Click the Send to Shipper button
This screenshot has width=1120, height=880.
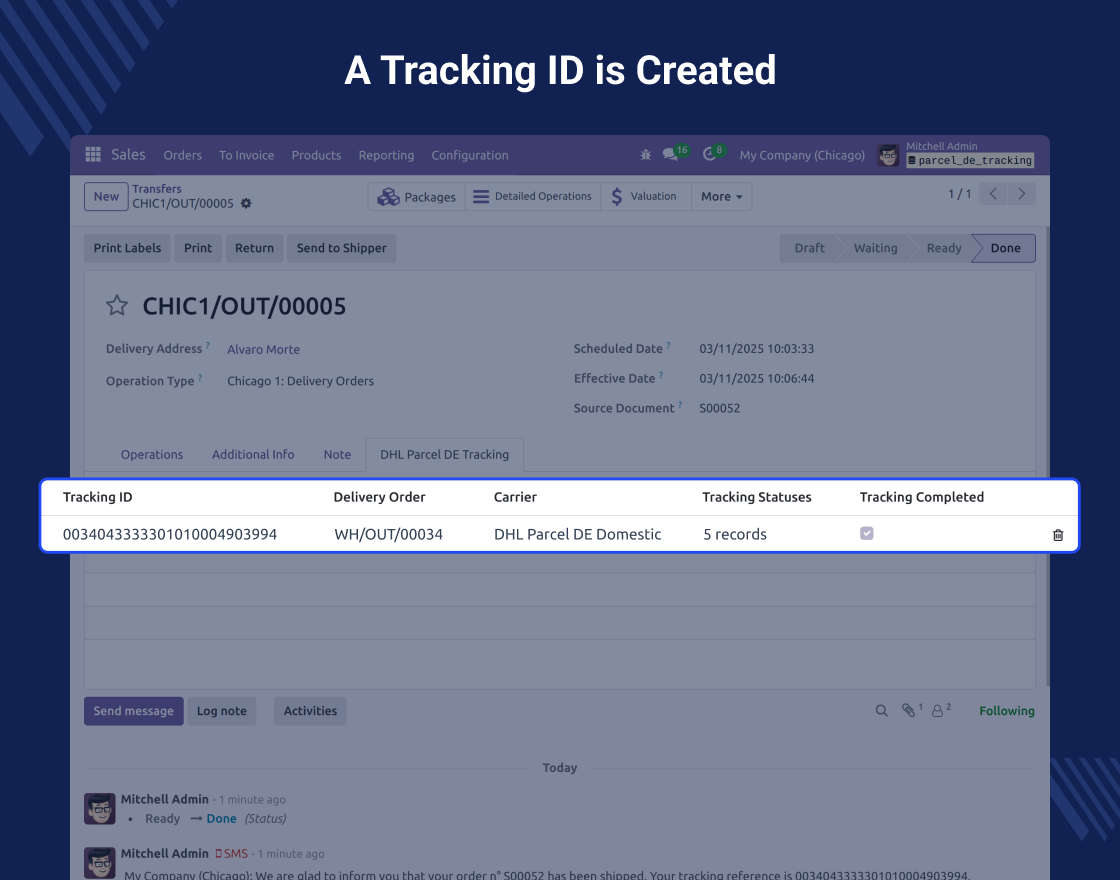click(x=341, y=248)
